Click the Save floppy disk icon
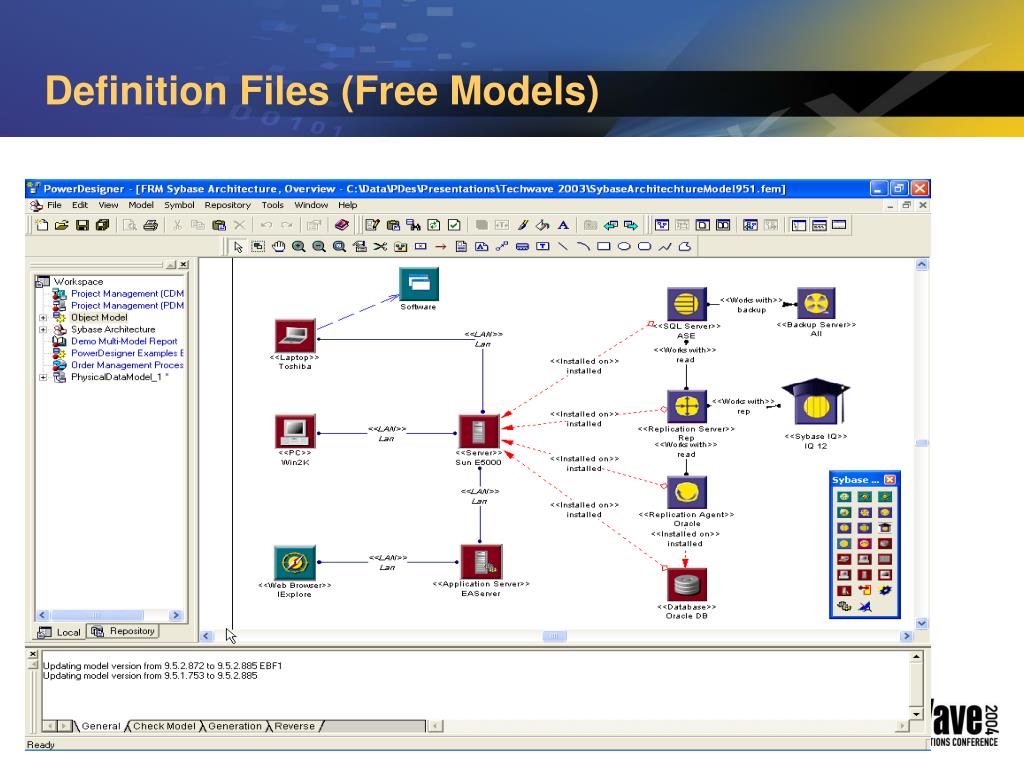The width and height of the screenshot is (1024, 768). click(82, 225)
